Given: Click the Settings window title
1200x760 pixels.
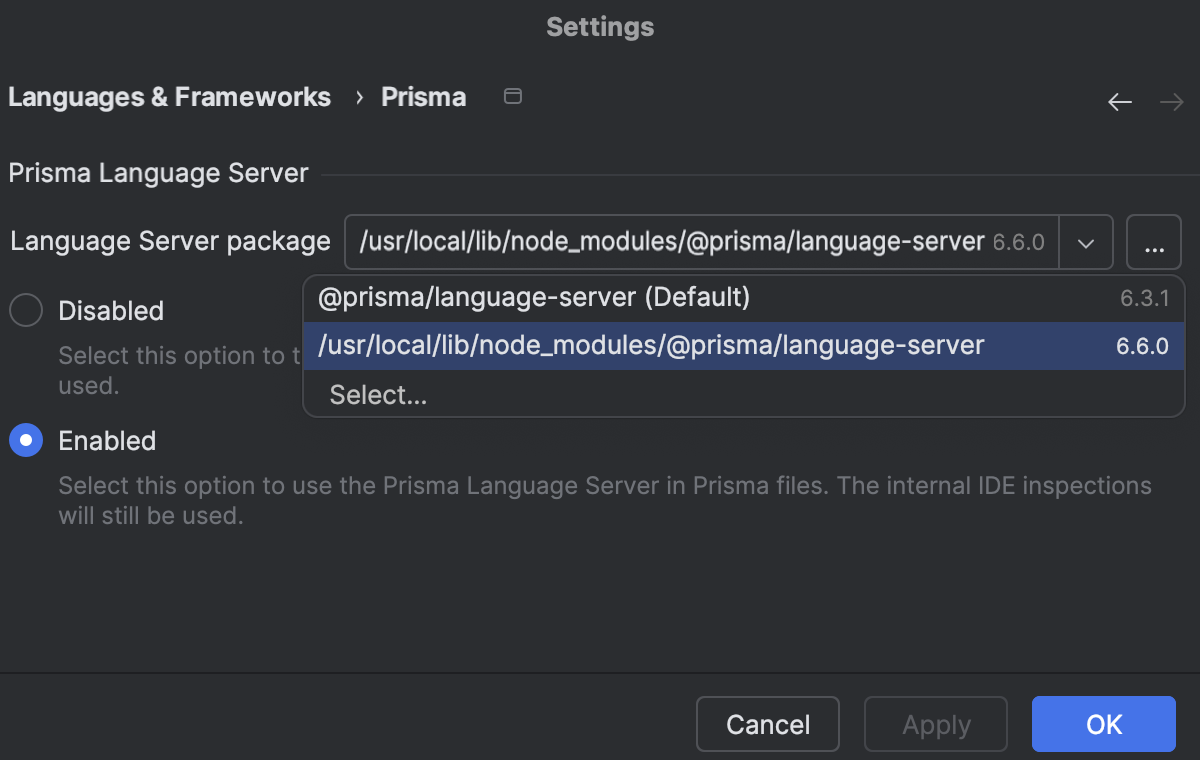Looking at the screenshot, I should pyautogui.click(x=600, y=27).
